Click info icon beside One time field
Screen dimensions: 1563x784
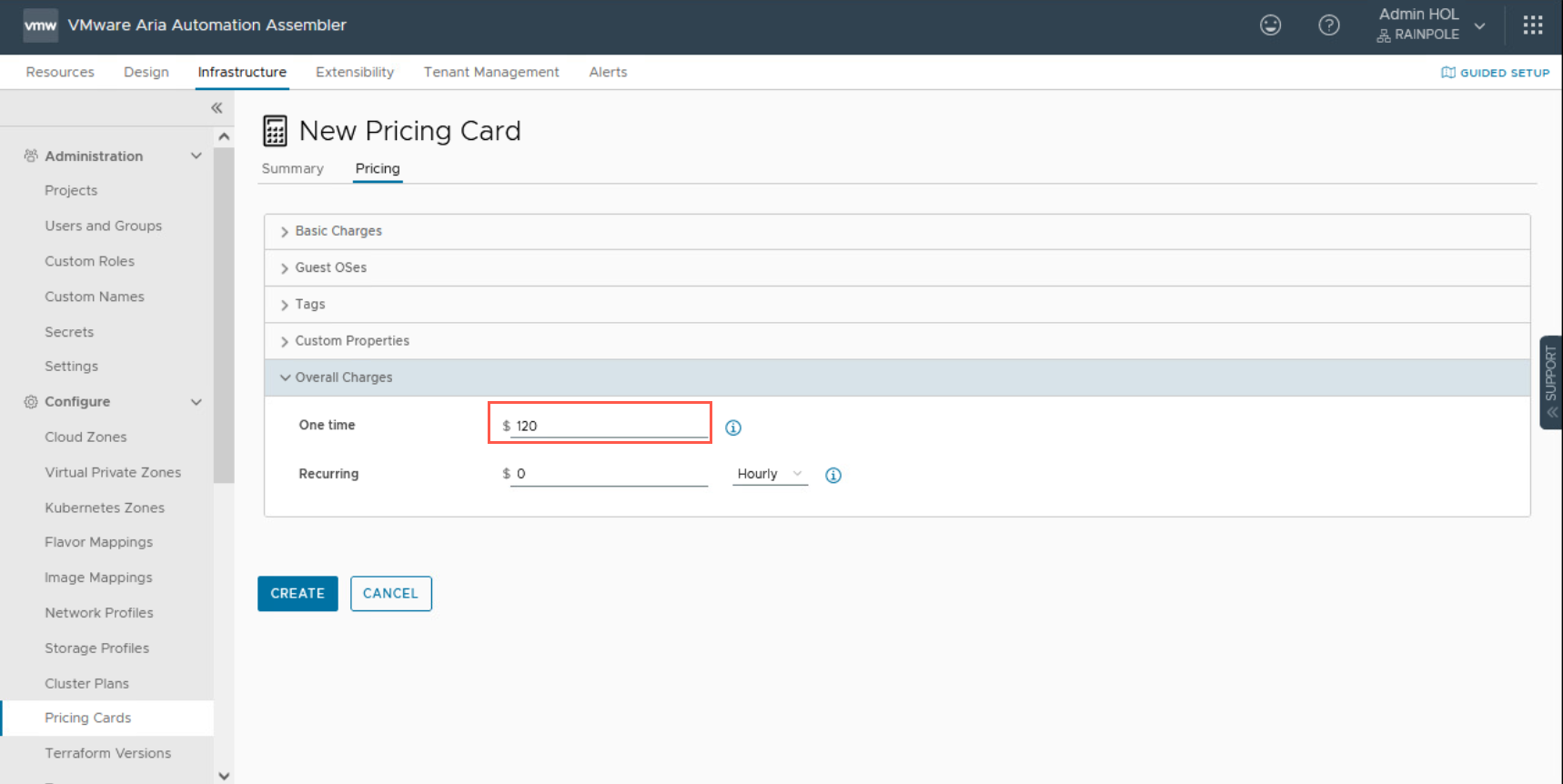733,427
